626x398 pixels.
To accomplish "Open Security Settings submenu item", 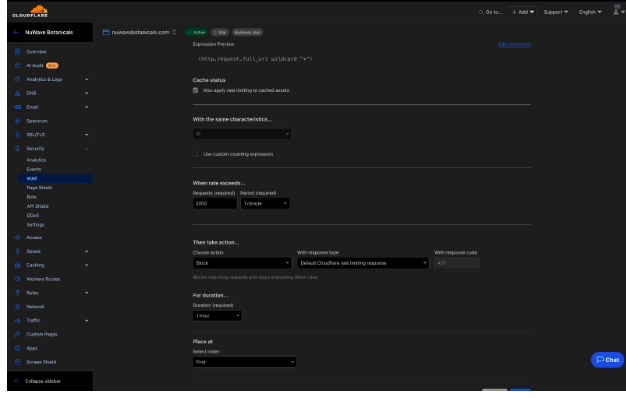I will (36, 225).
